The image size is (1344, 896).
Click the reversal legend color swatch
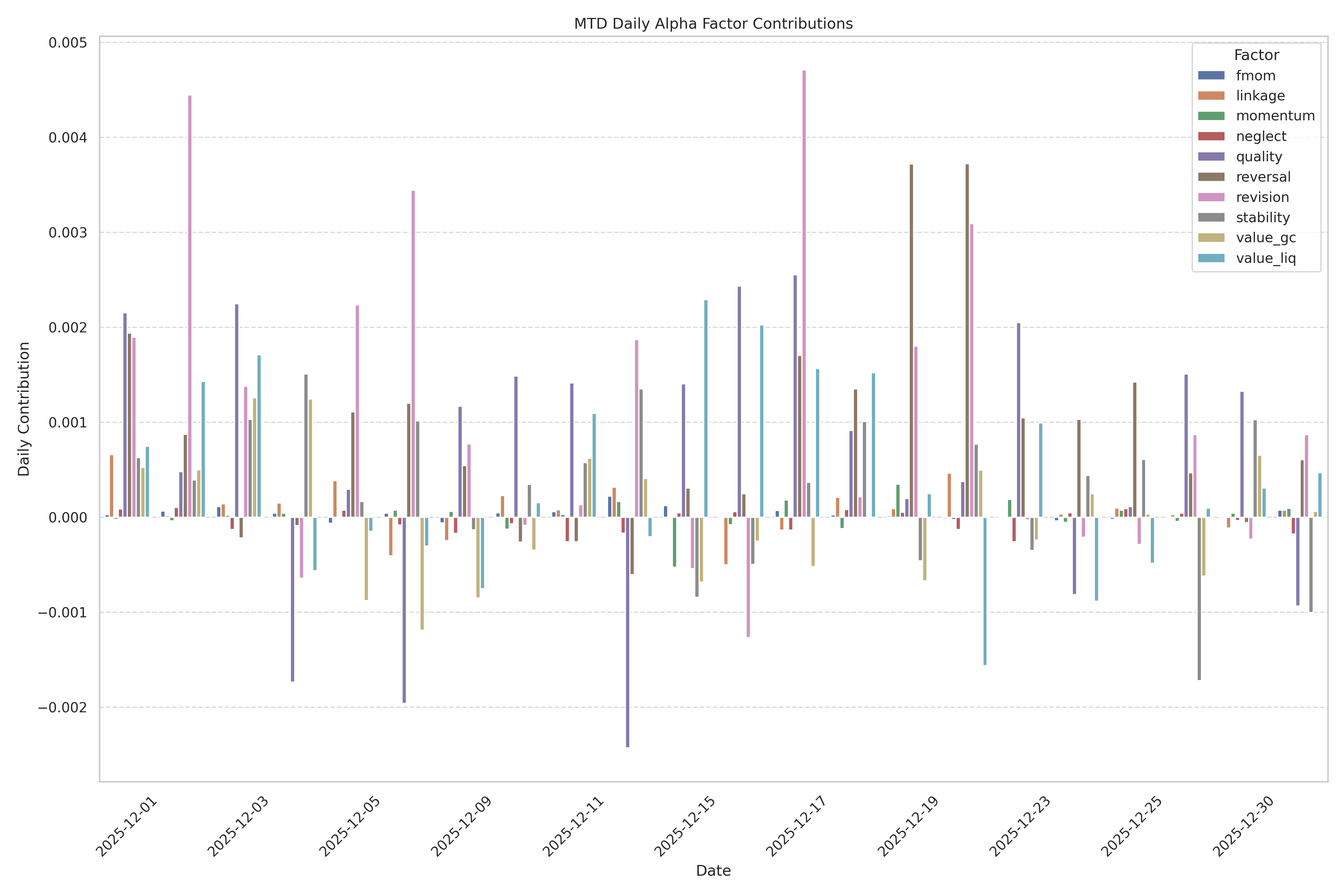tap(1211, 177)
